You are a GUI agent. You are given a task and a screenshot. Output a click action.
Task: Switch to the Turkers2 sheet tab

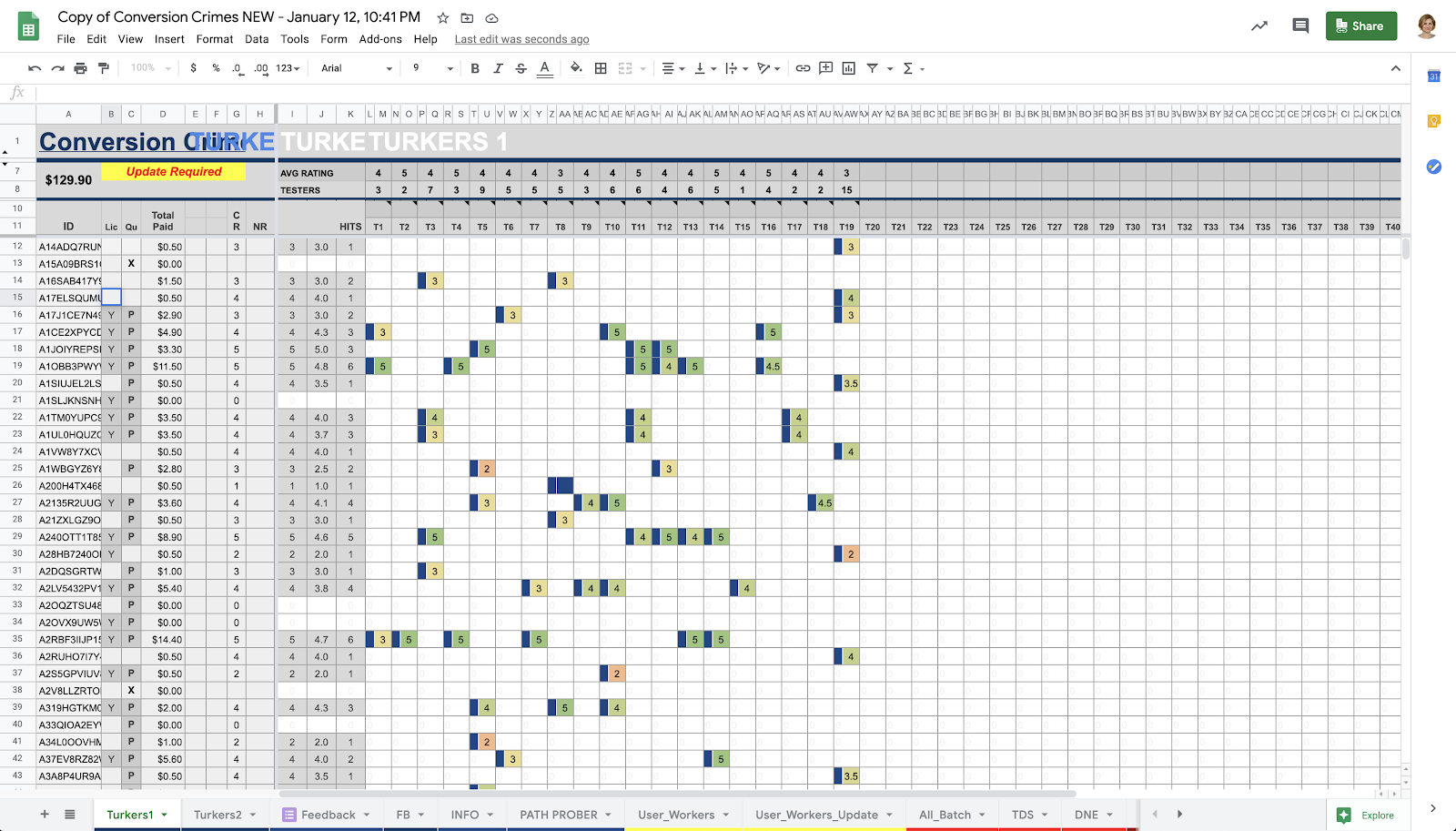(x=225, y=815)
